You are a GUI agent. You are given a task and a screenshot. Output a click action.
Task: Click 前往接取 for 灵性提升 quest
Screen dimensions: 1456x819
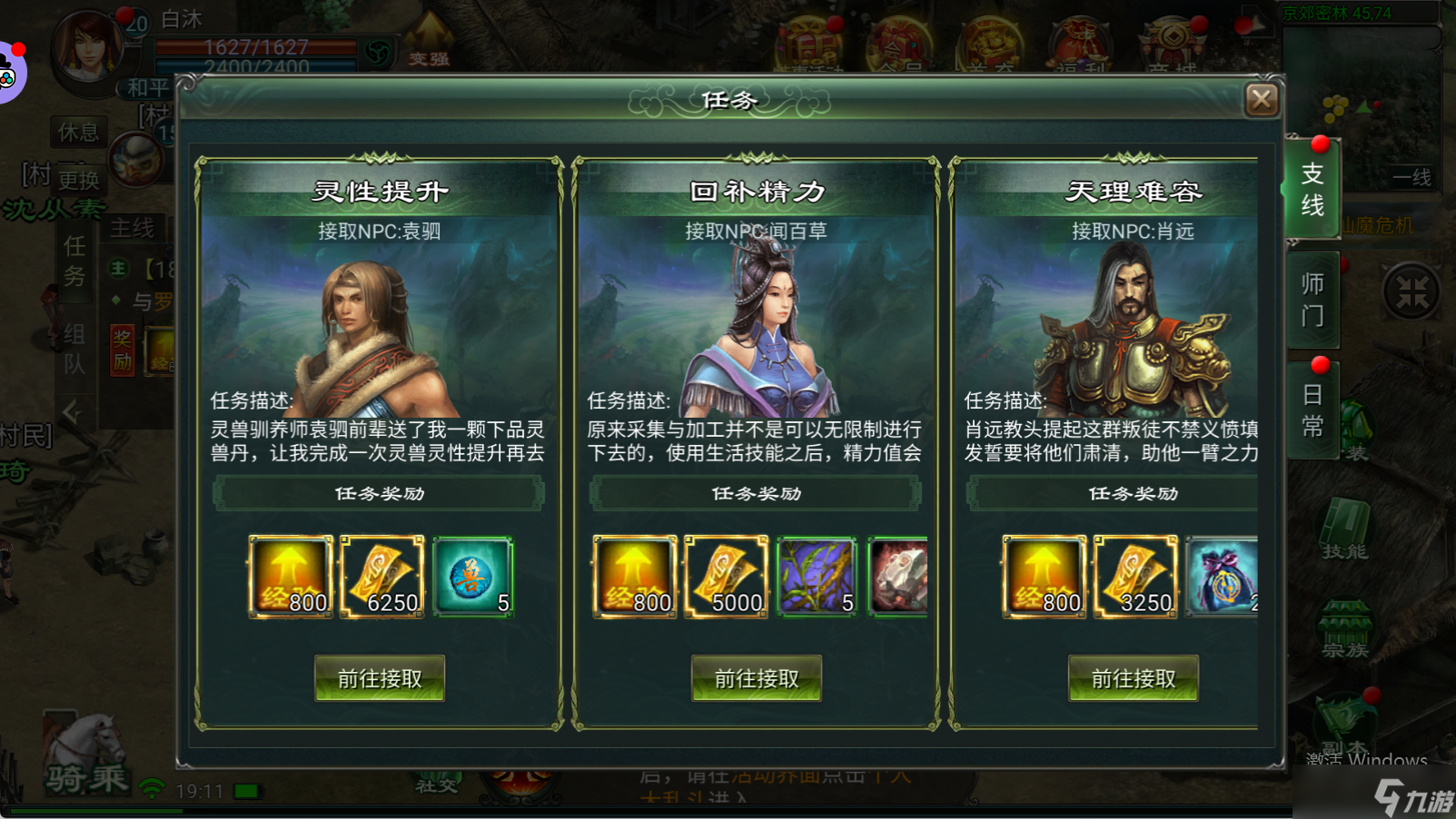(x=380, y=678)
